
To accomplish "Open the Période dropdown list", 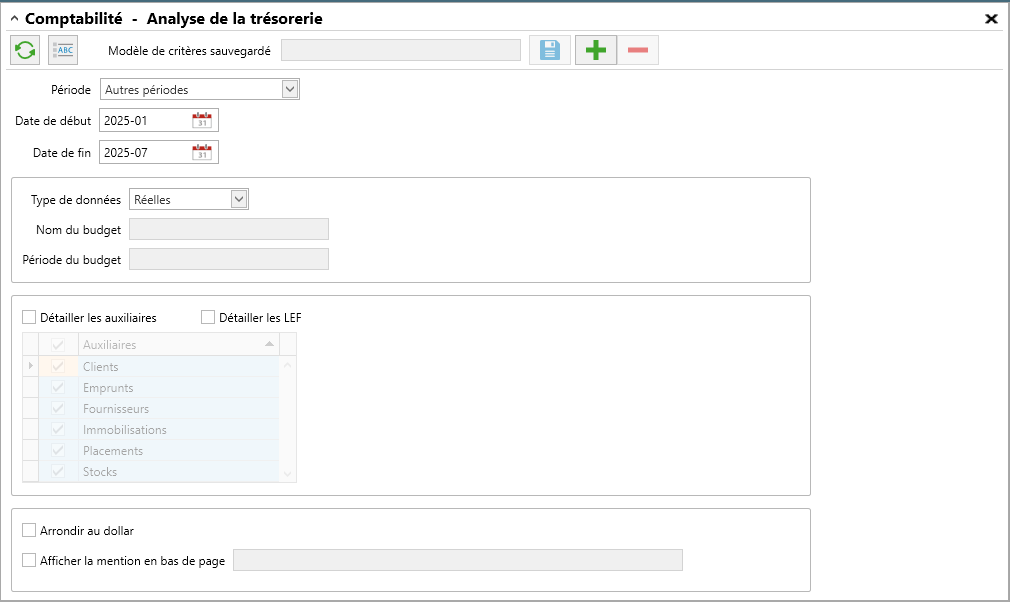I will 290,89.
